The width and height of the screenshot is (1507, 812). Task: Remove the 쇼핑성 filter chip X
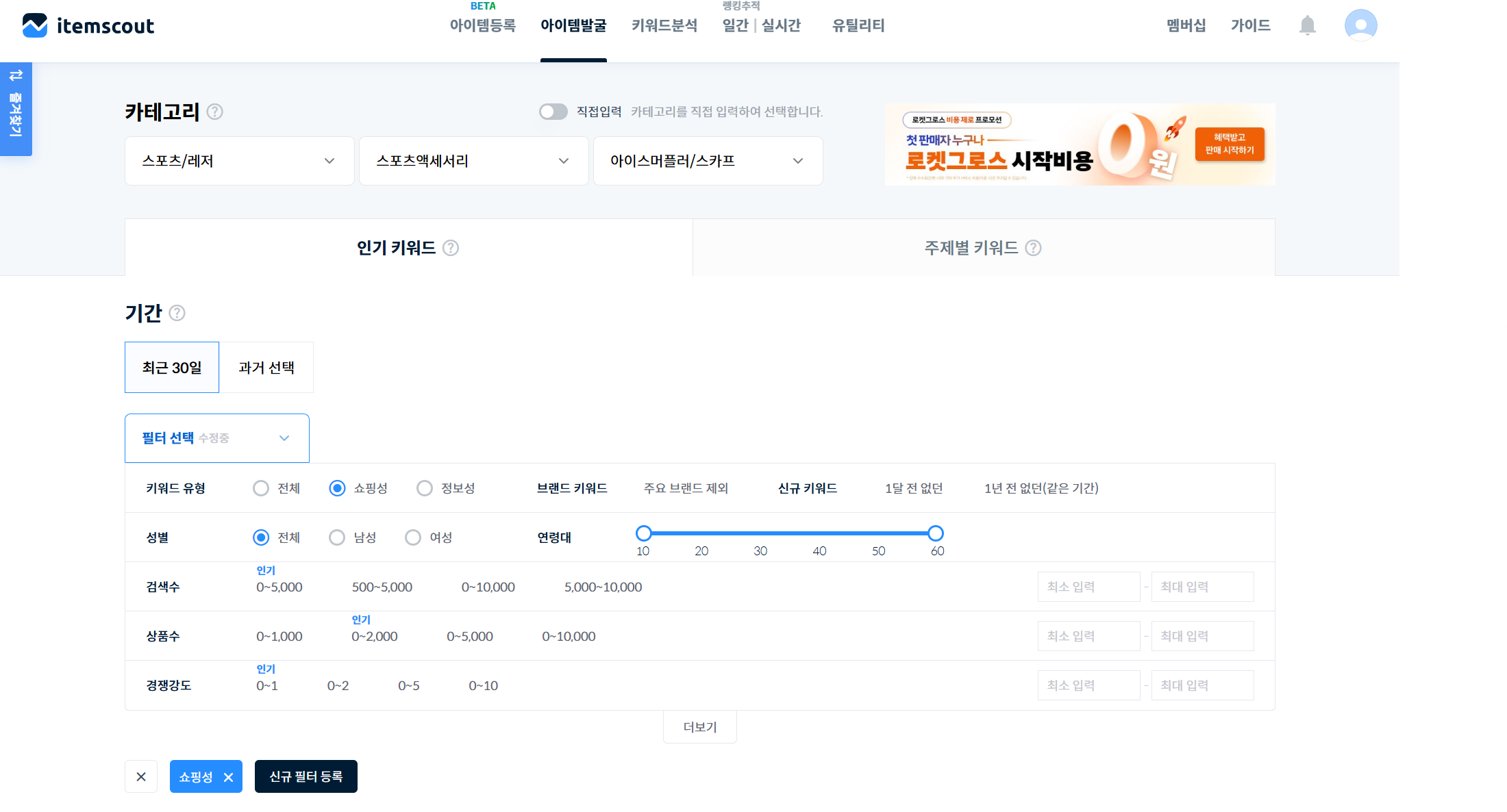[229, 777]
